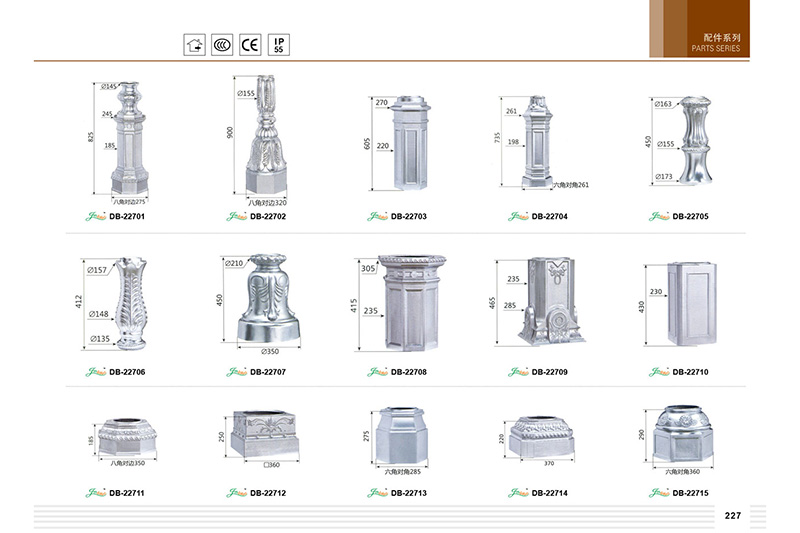Click the CE certification icon
Screen dimensions: 800x533
click(251, 45)
